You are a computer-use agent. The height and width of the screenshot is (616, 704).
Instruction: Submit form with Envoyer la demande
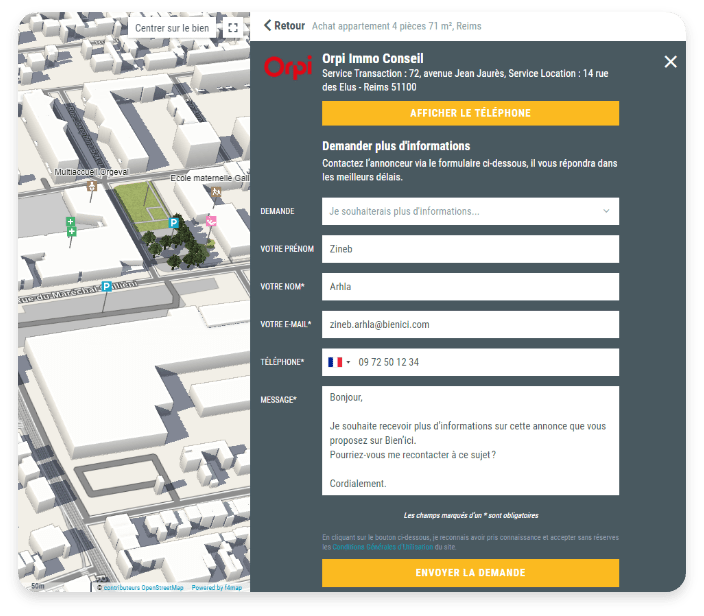coord(470,573)
